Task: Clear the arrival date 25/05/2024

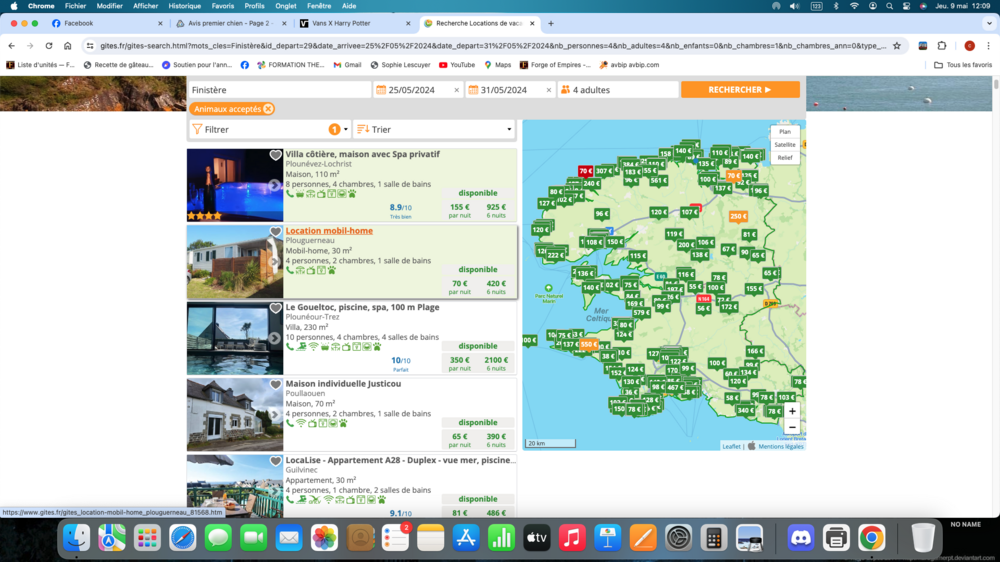Action: coord(457,90)
